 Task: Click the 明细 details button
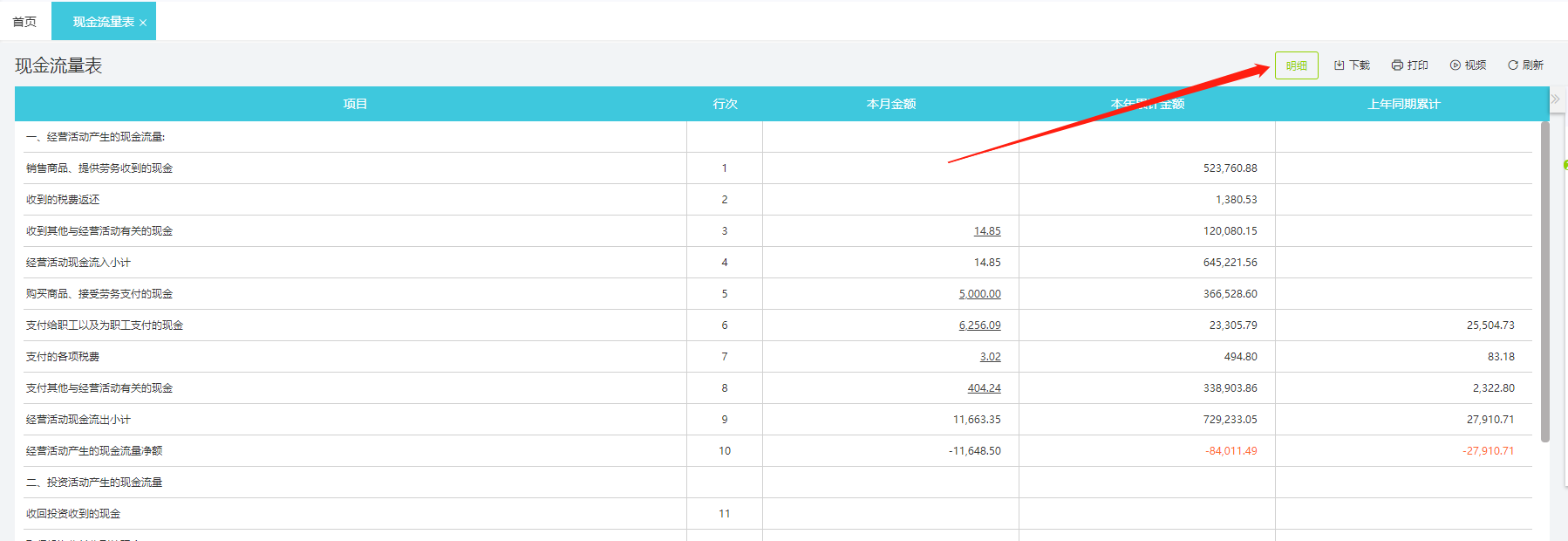[x=1296, y=65]
